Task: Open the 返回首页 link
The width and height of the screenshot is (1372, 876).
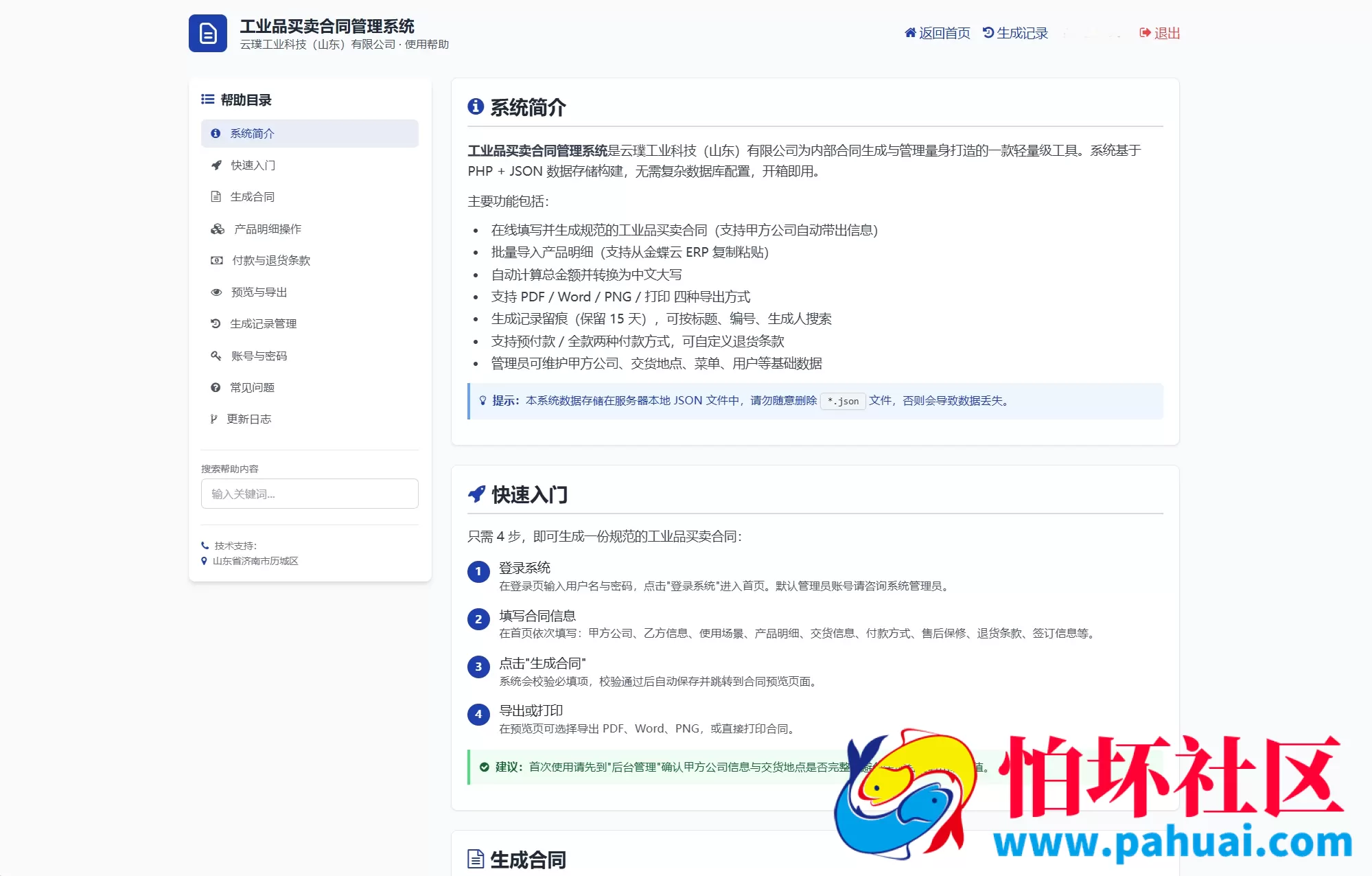Action: (937, 33)
